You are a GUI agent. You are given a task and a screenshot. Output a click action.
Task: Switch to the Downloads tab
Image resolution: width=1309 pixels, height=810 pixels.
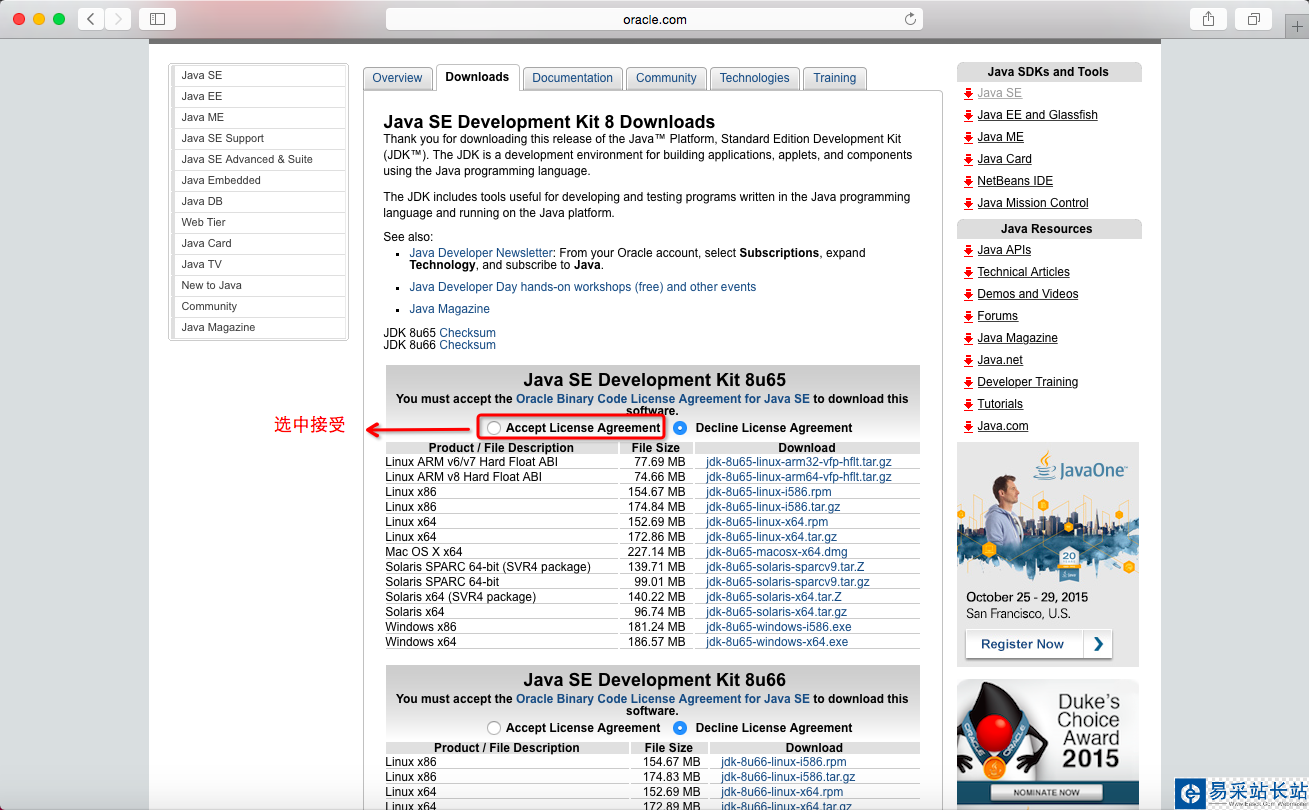point(477,77)
